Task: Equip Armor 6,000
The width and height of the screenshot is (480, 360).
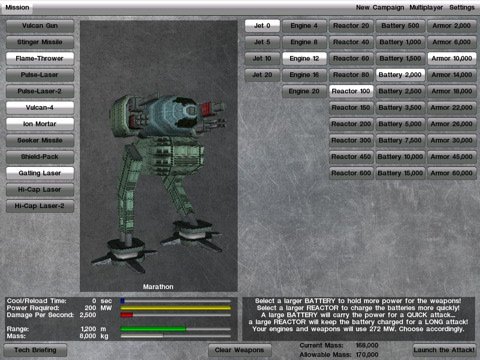Action: coord(452,42)
